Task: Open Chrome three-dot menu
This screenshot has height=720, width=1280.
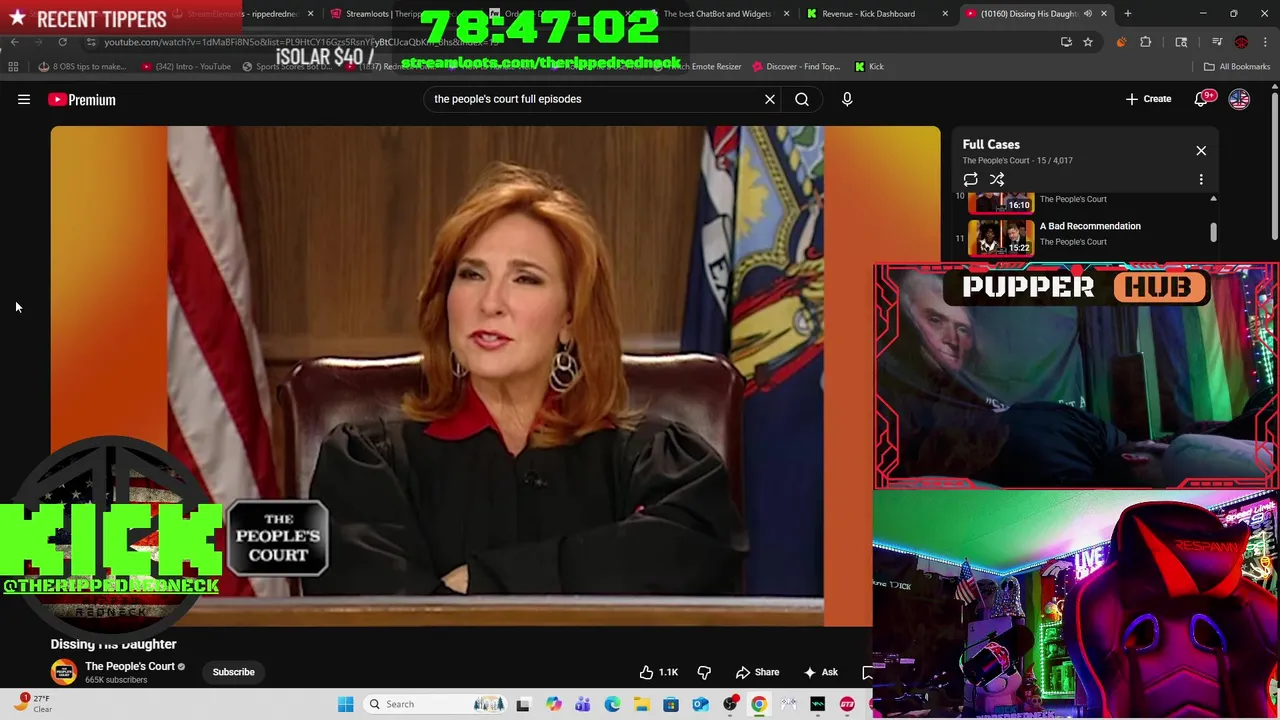Action: click(1266, 42)
